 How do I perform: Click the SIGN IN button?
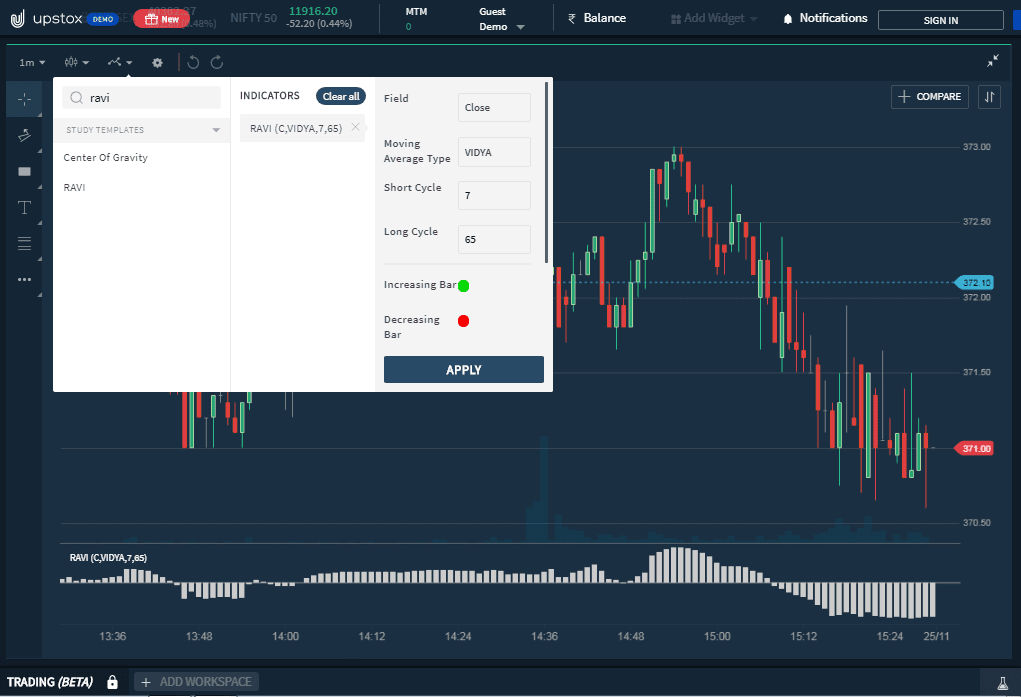(940, 20)
